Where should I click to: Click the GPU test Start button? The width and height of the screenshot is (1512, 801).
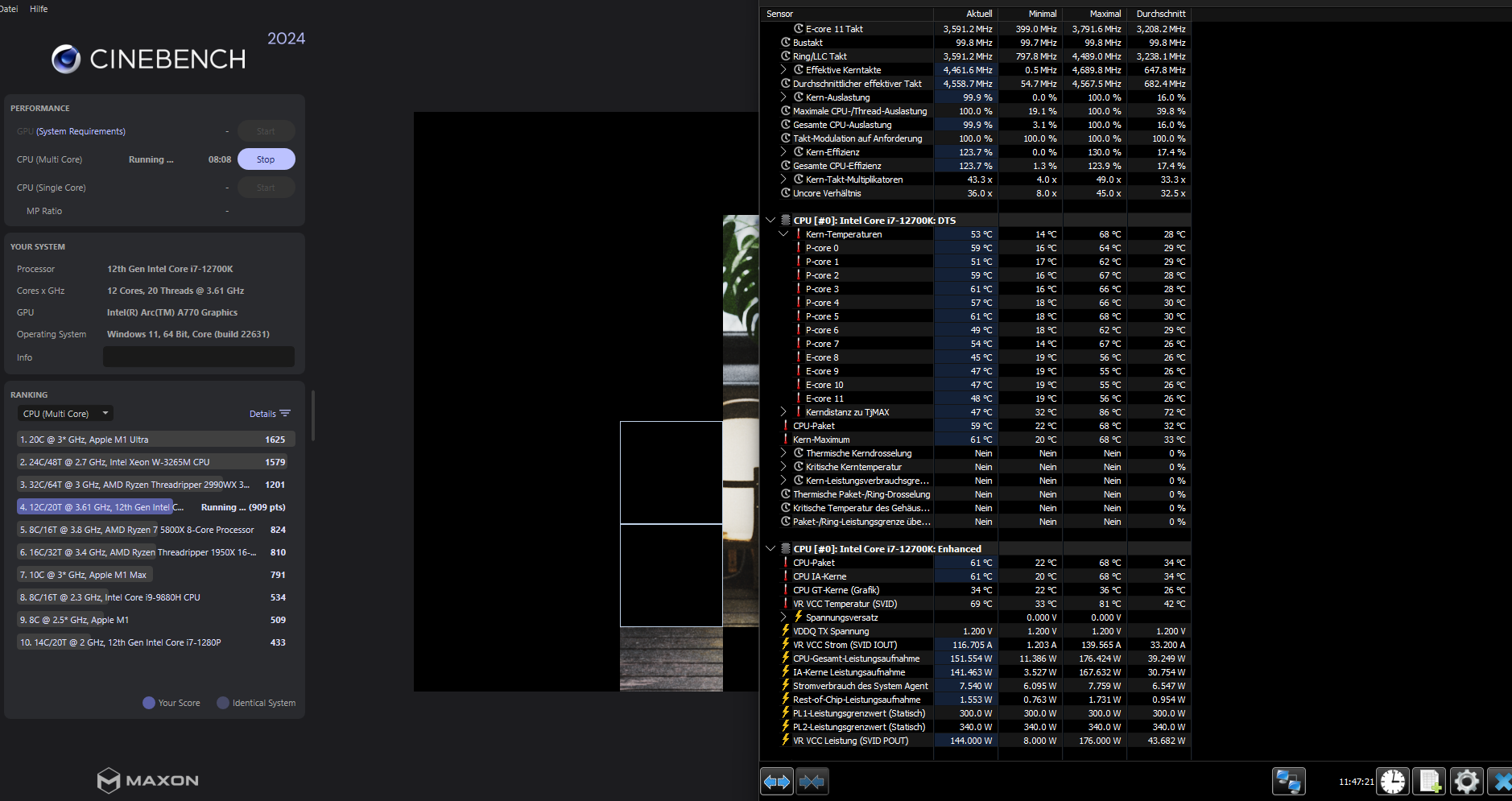(x=266, y=131)
